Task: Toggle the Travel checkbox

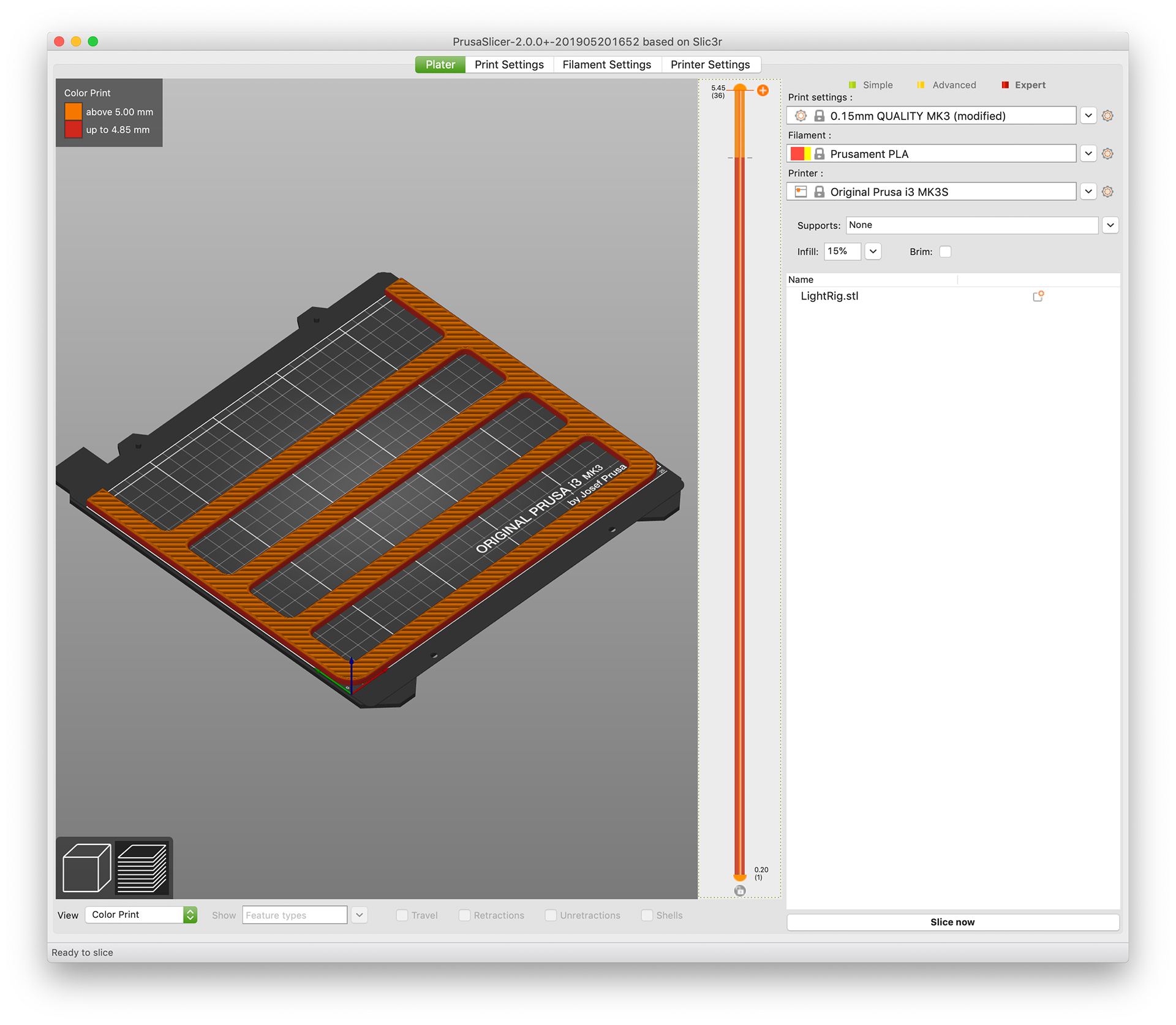Action: tap(402, 915)
